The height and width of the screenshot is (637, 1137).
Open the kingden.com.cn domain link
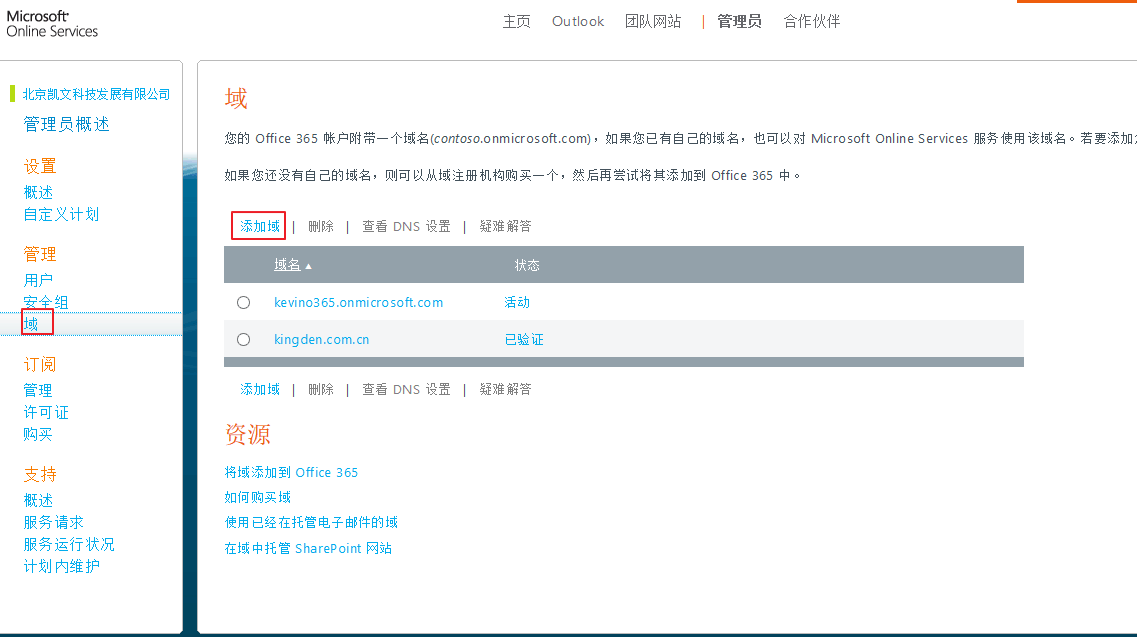[321, 340]
